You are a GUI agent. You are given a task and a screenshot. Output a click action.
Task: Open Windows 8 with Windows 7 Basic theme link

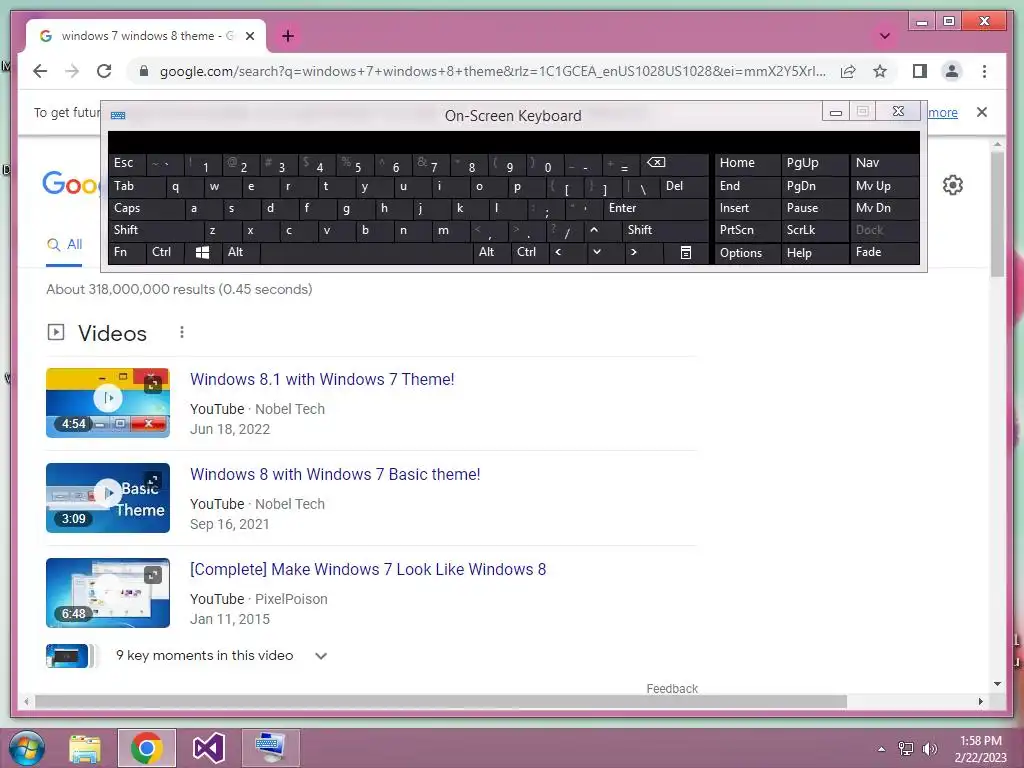pyautogui.click(x=335, y=475)
